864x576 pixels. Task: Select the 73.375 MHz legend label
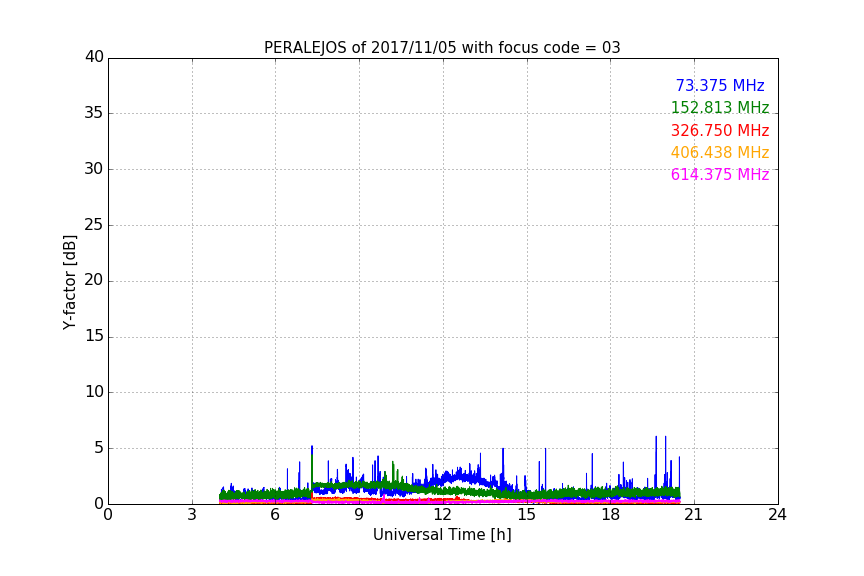pos(720,86)
